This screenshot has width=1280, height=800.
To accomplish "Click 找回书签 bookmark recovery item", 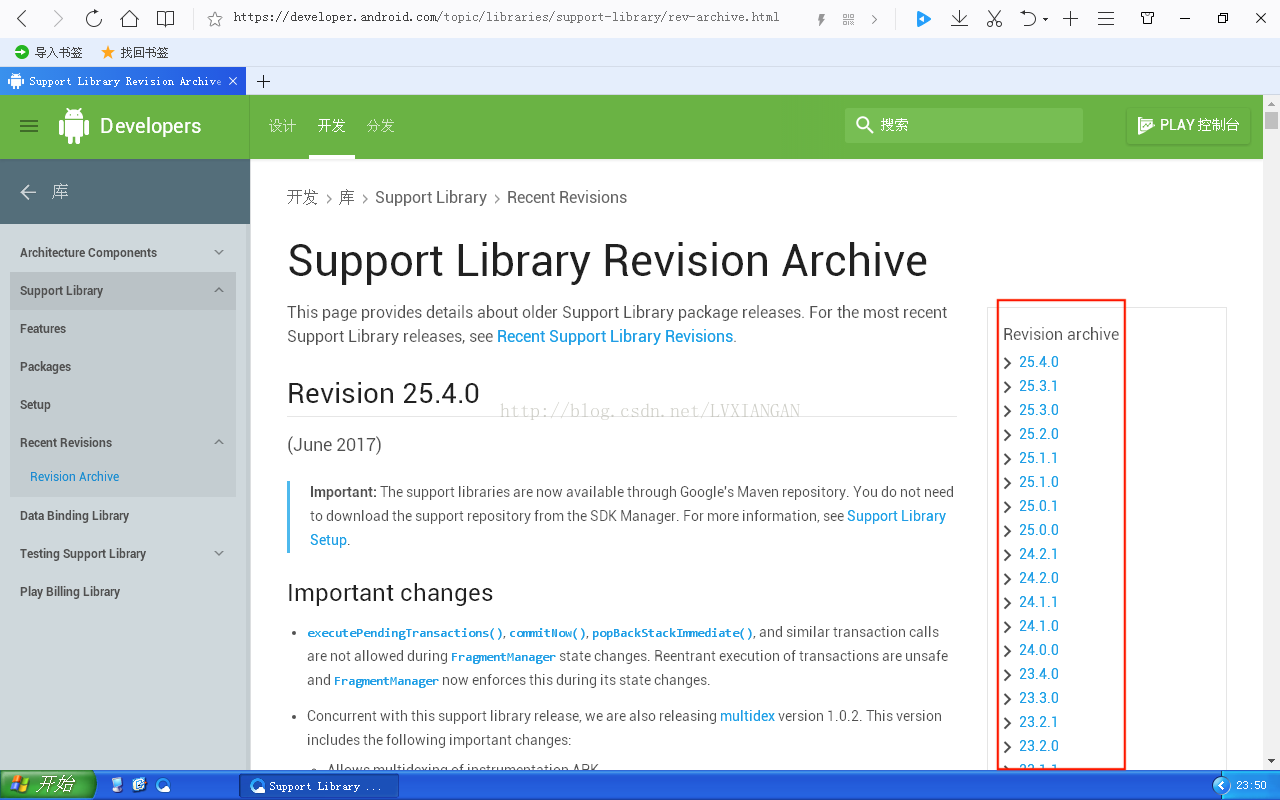I will point(135,52).
